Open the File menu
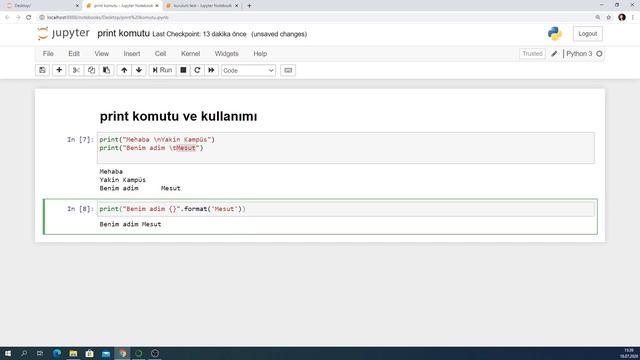640x360 pixels. (x=48, y=53)
